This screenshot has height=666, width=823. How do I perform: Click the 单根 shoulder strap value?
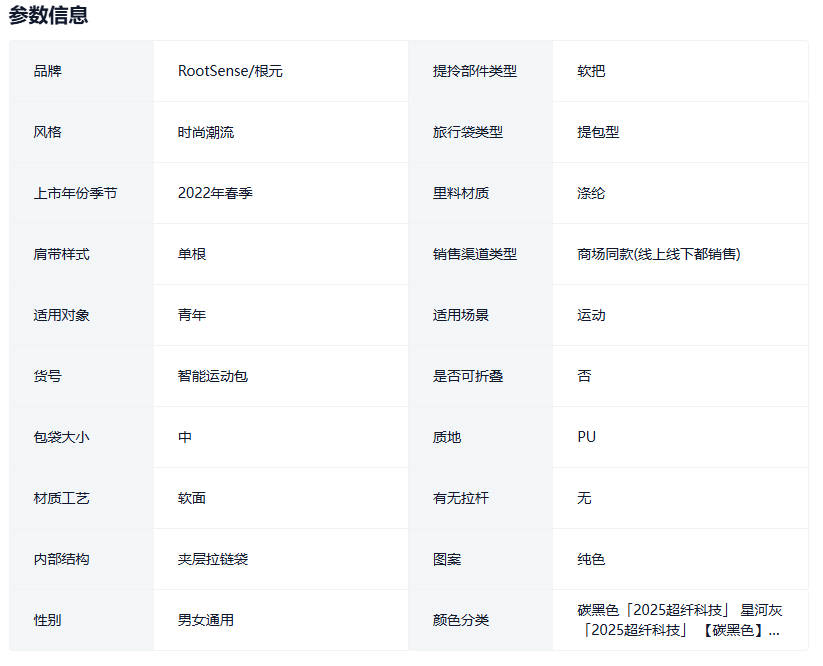click(x=192, y=254)
